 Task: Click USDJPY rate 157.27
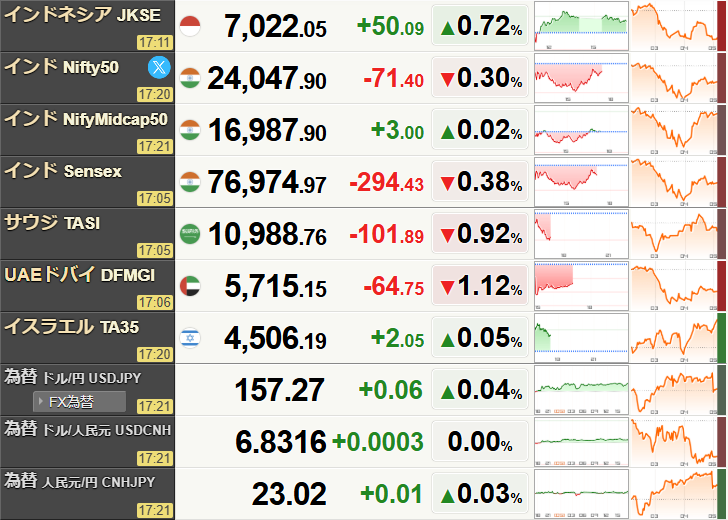(x=279, y=390)
